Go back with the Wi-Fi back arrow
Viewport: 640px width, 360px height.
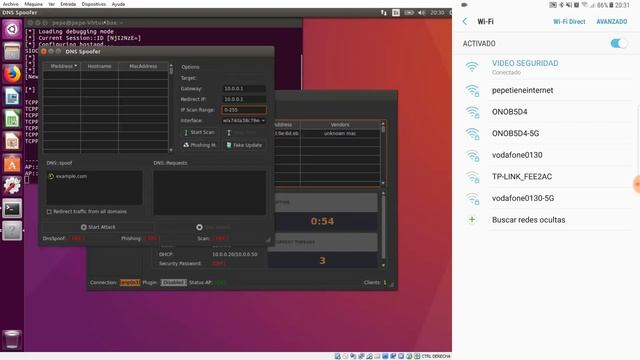465,21
